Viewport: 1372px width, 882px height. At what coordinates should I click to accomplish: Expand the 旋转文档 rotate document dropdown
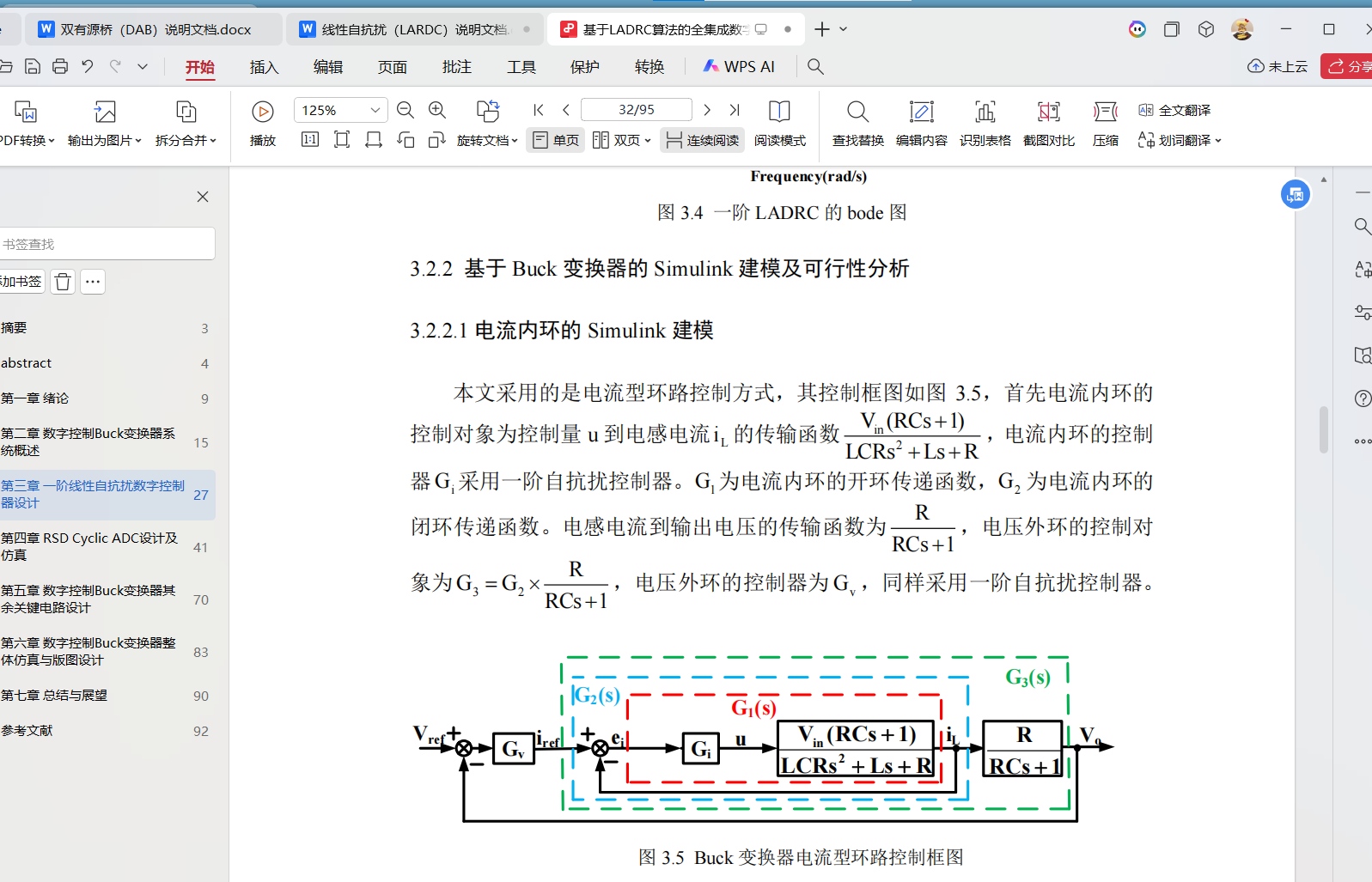pos(487,140)
